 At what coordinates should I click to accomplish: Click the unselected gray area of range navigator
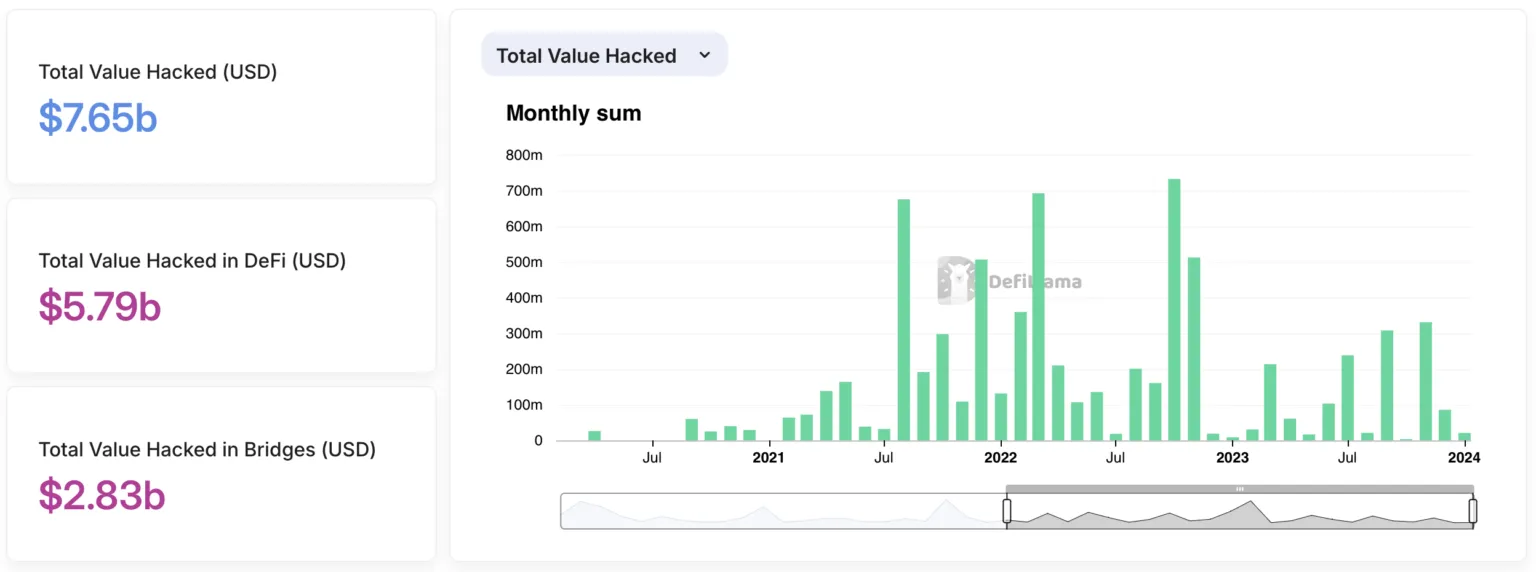pos(783,511)
